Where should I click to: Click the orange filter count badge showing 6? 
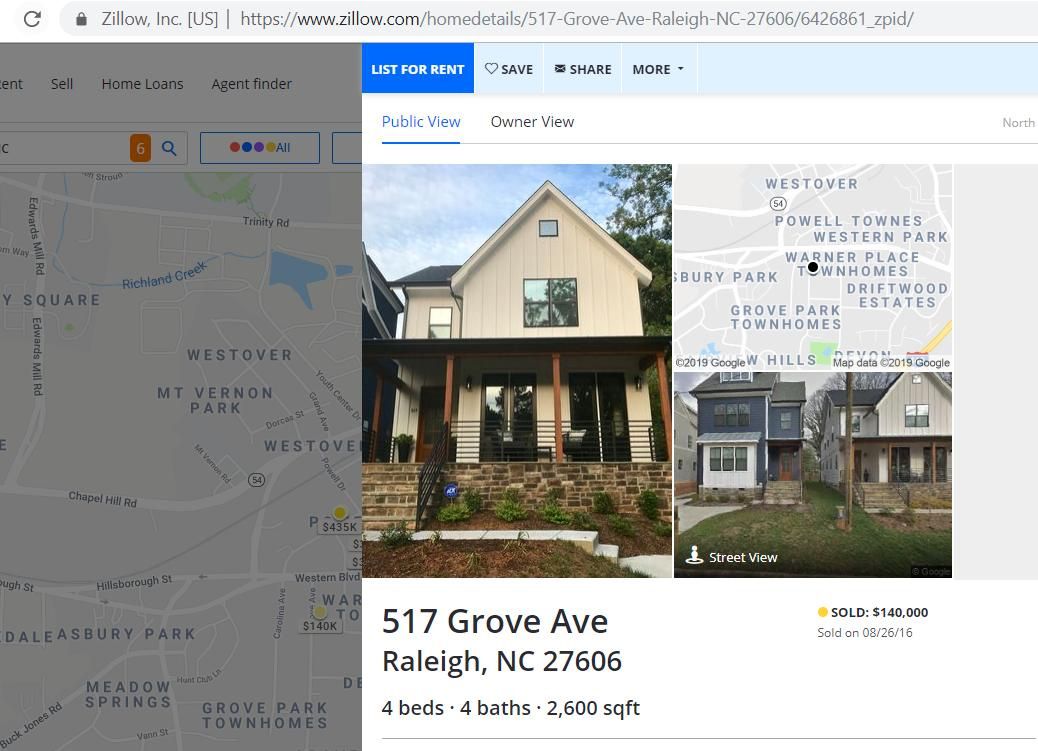140,148
